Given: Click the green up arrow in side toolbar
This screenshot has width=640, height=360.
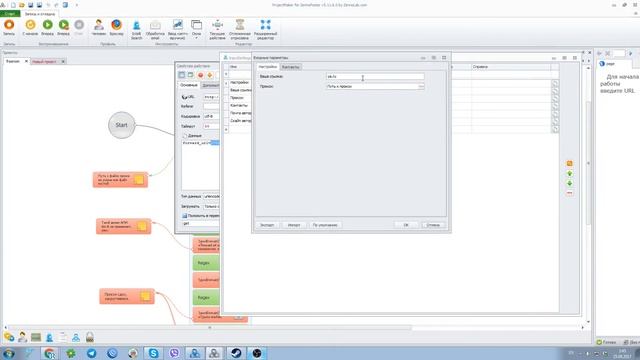Looking at the screenshot, I should (x=570, y=173).
